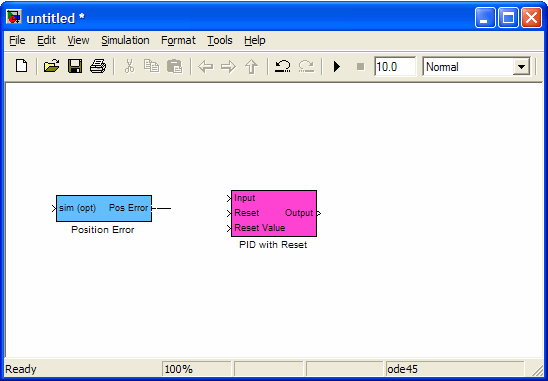Create a new model with blank page icon
Screen dimensions: 548x381
[x=22, y=66]
